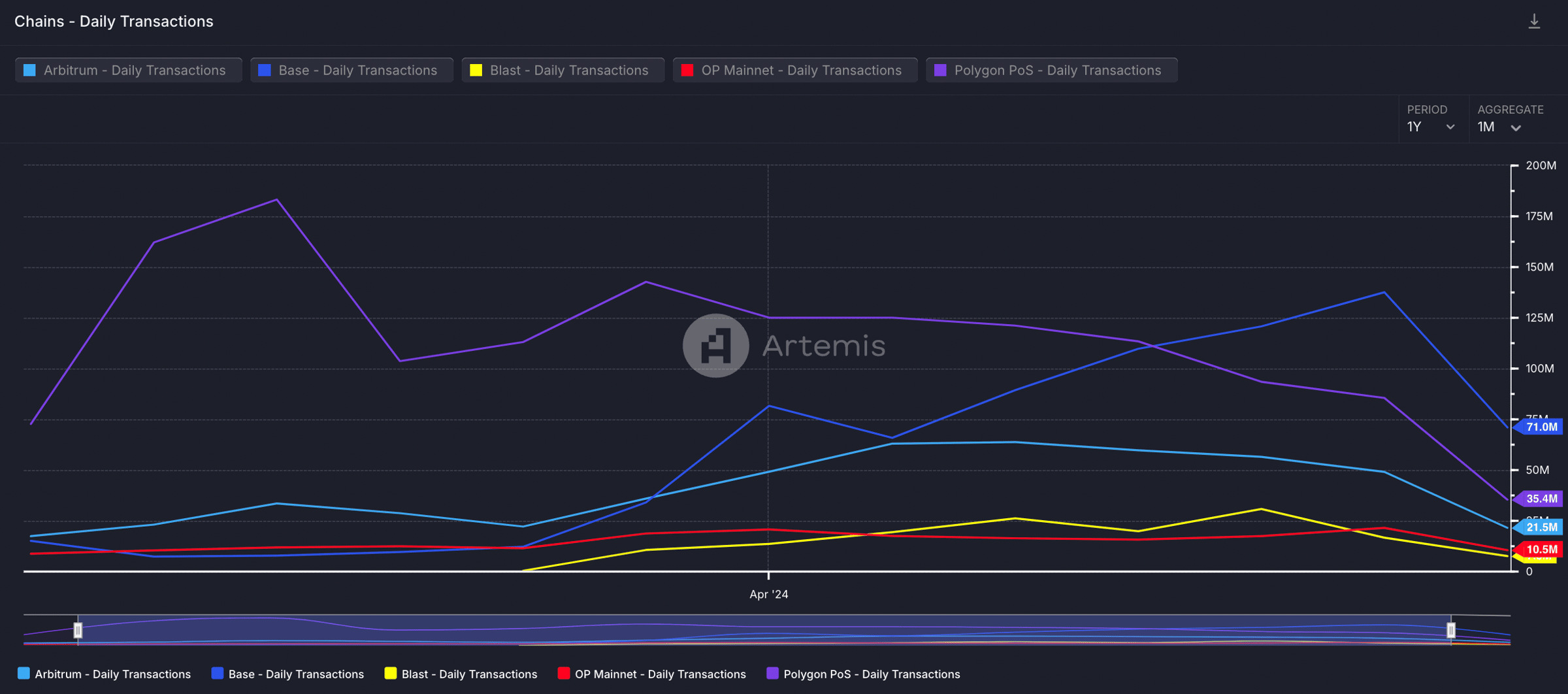Image resolution: width=1568 pixels, height=694 pixels.
Task: Toggle Base series in bottom legend
Action: point(288,674)
